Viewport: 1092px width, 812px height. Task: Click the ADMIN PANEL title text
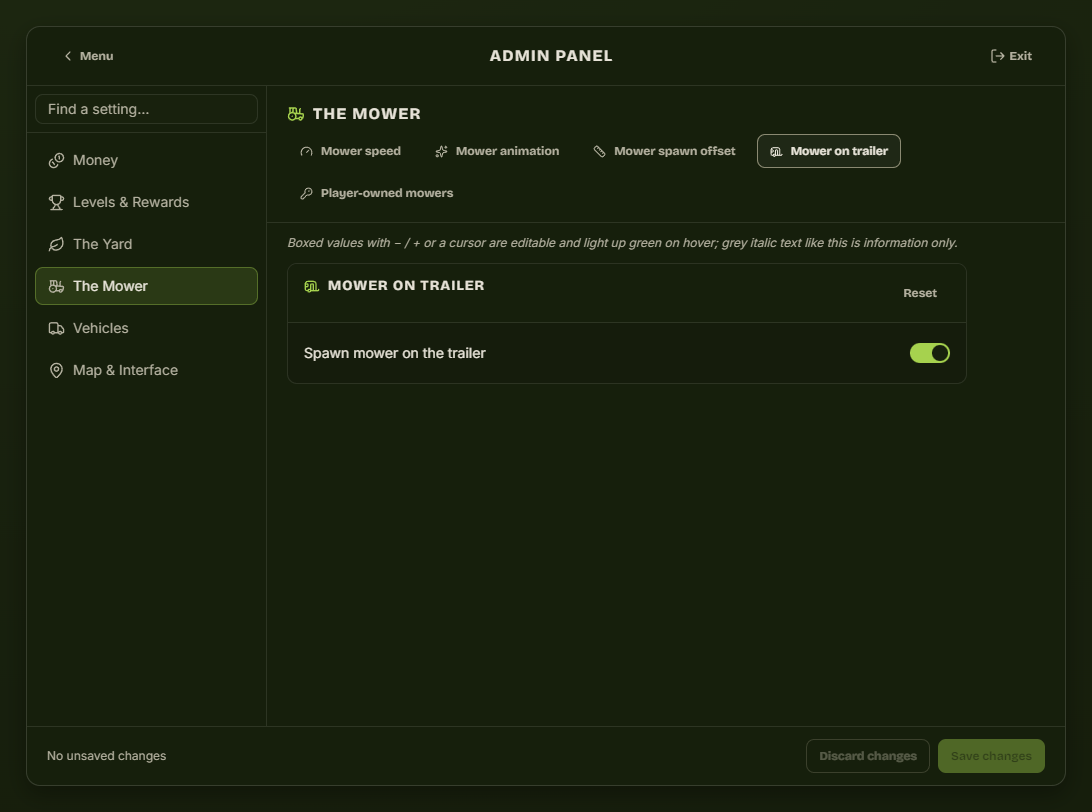(551, 56)
